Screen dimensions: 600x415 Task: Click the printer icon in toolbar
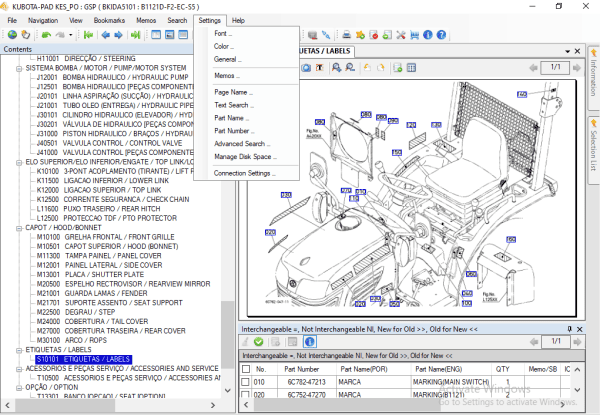click(x=347, y=35)
